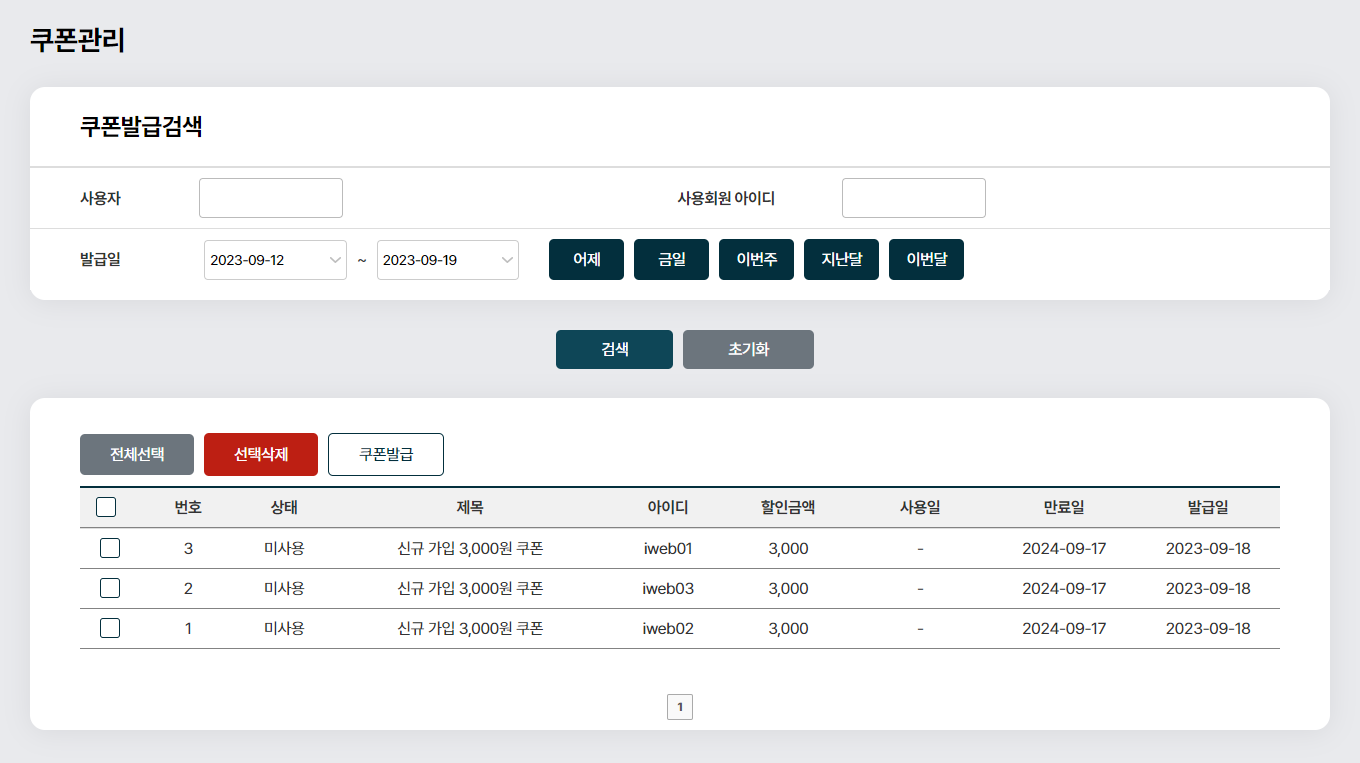Viewport: 1360px width, 763px height.
Task: Click the iweb01 ID cell
Action: 668,548
